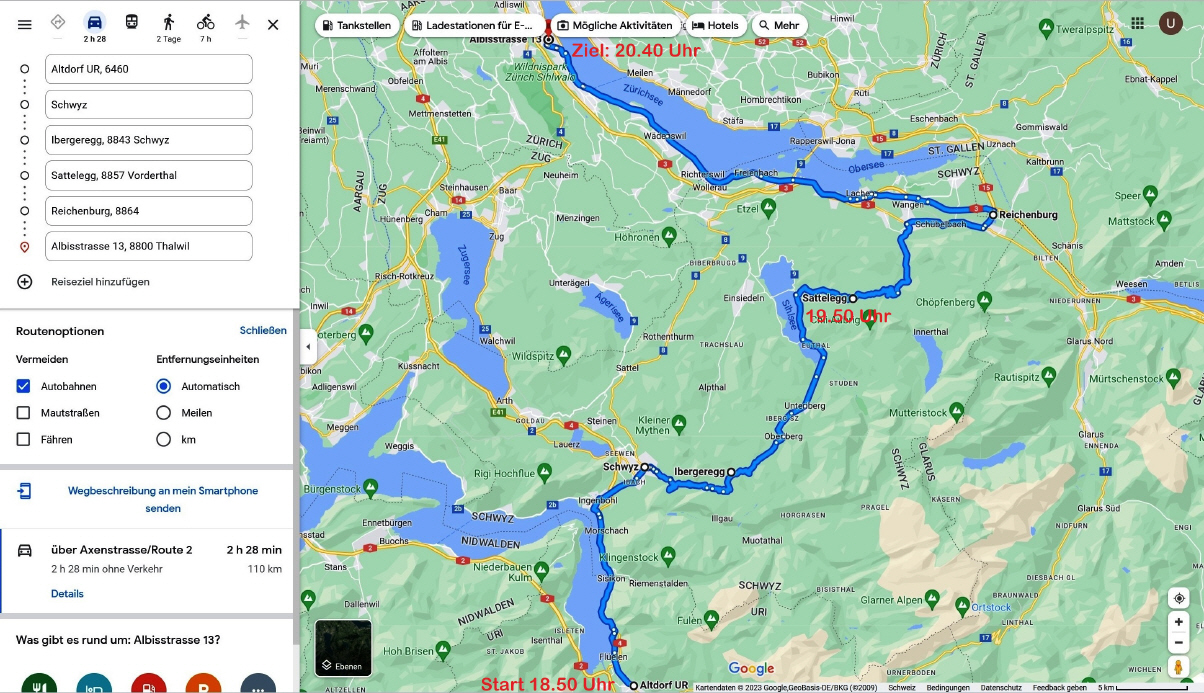1204x693 pixels.
Task: Switch to public transit mode
Action: pyautogui.click(x=131, y=22)
